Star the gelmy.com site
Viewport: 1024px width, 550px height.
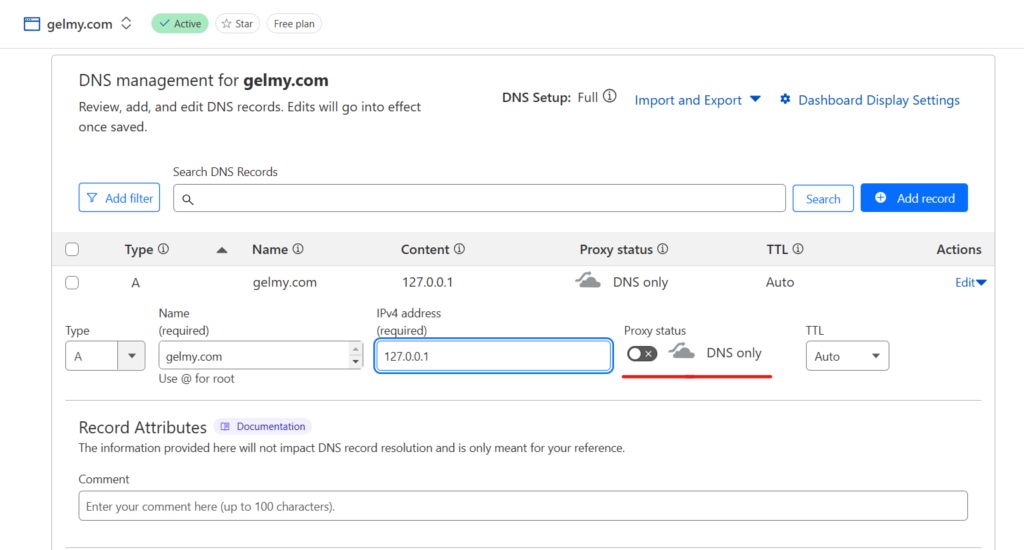pyautogui.click(x=238, y=24)
